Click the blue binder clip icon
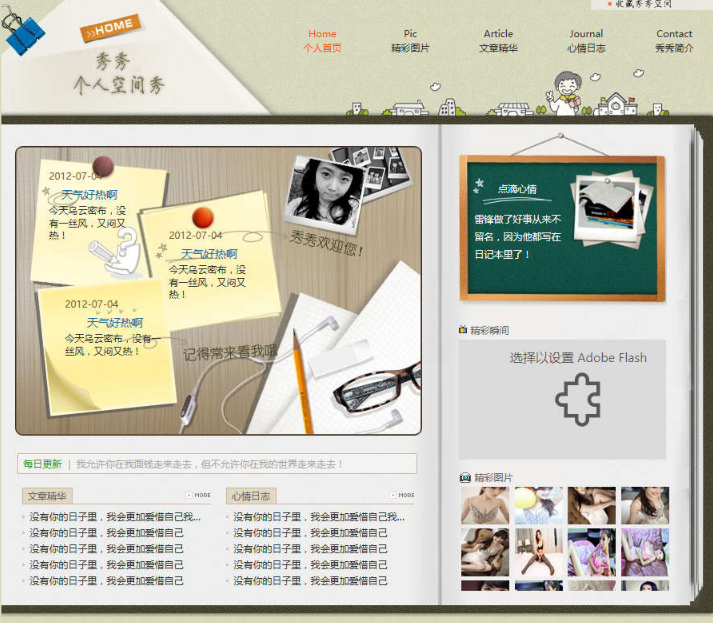 point(23,32)
